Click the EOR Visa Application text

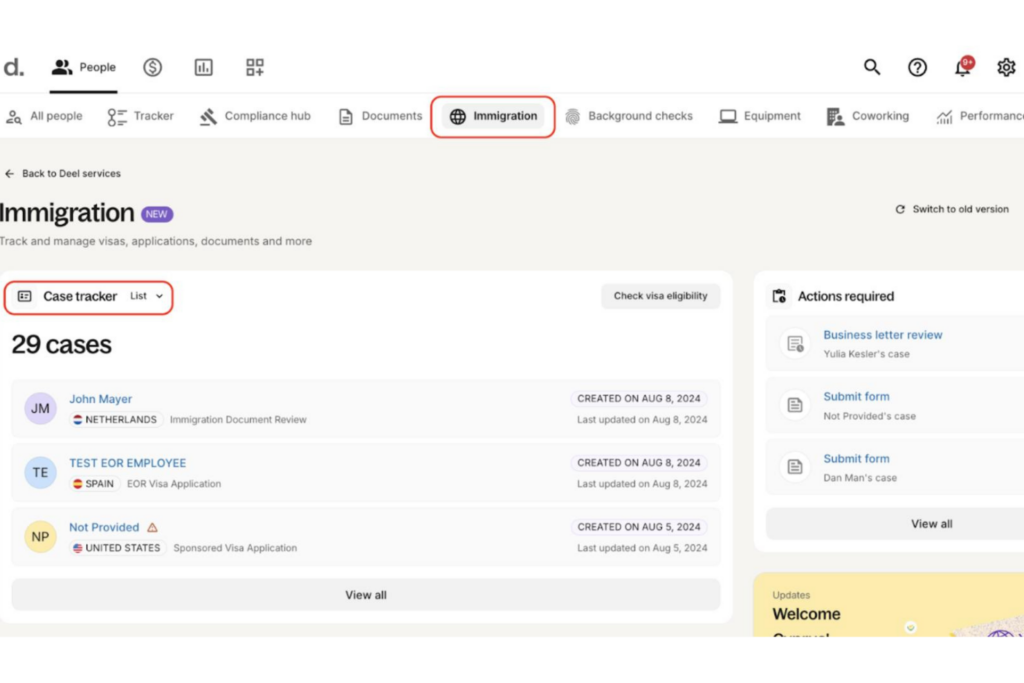(x=174, y=484)
